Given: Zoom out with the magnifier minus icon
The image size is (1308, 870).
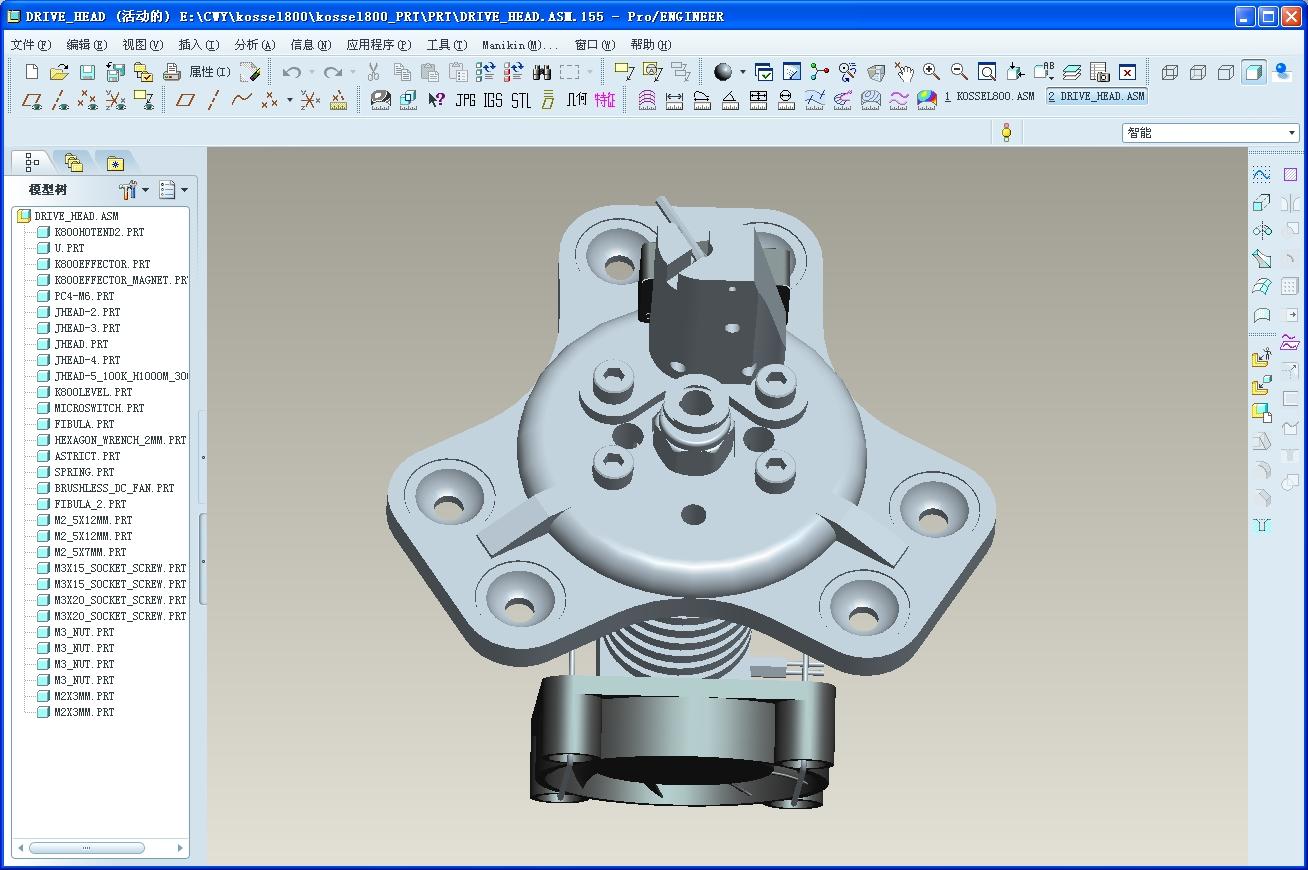Looking at the screenshot, I should pos(959,72).
